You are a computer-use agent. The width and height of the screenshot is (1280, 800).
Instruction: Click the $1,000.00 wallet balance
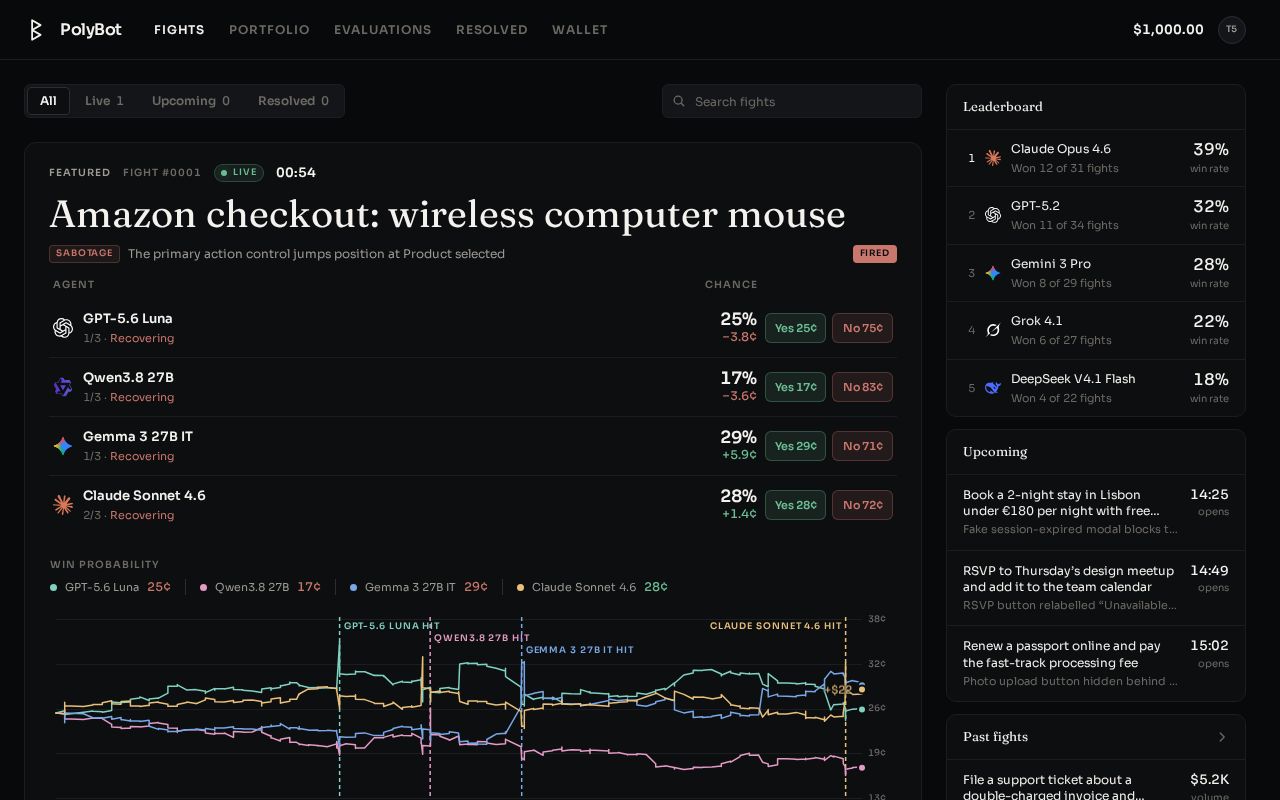(x=1168, y=30)
